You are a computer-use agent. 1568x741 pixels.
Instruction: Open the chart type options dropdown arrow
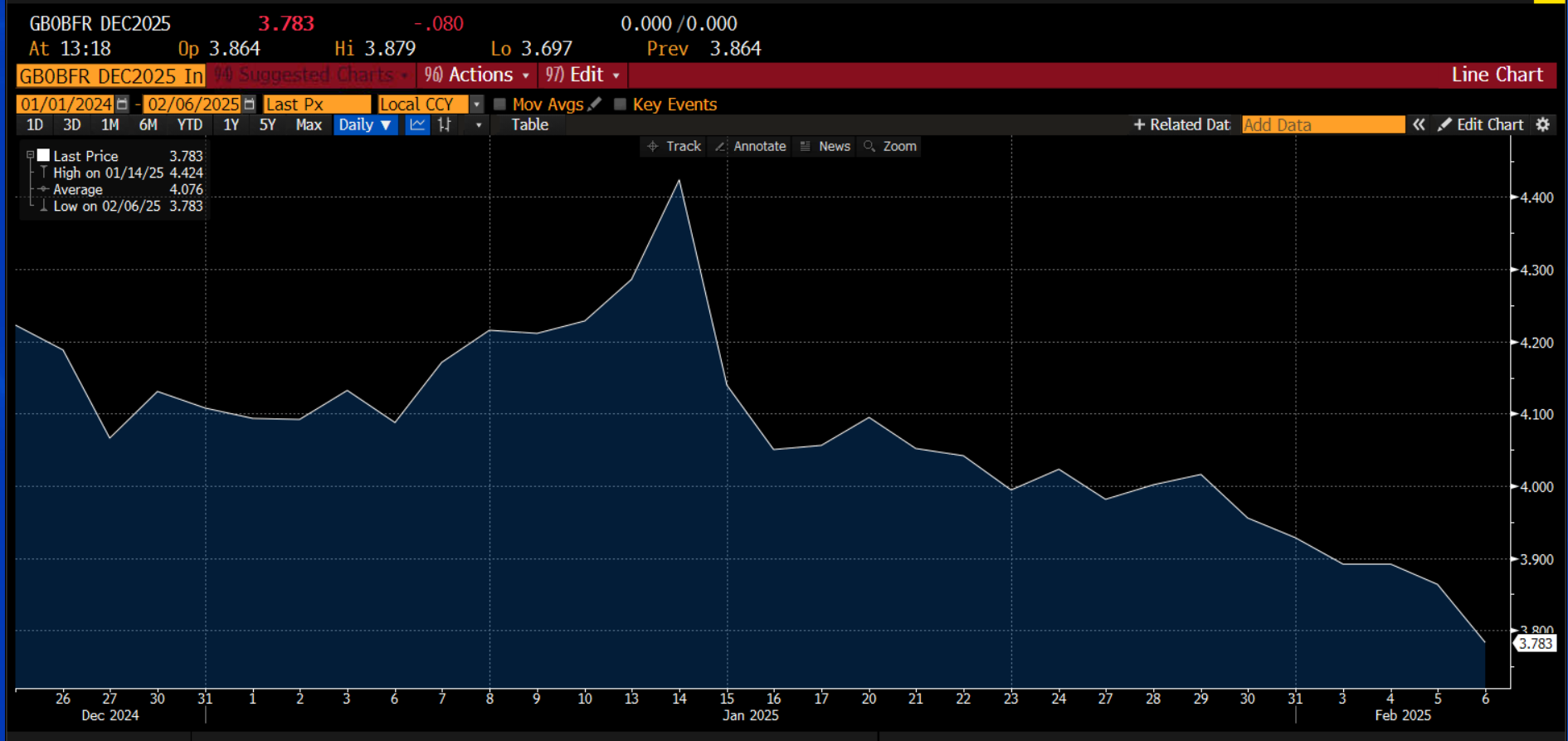[478, 124]
